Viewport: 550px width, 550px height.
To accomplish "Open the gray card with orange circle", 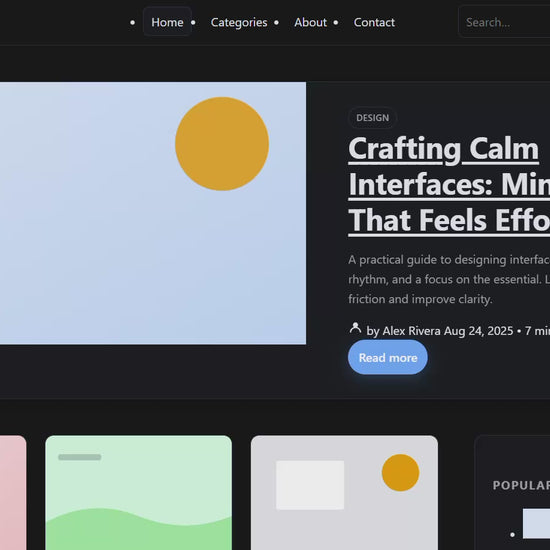I will (344, 492).
